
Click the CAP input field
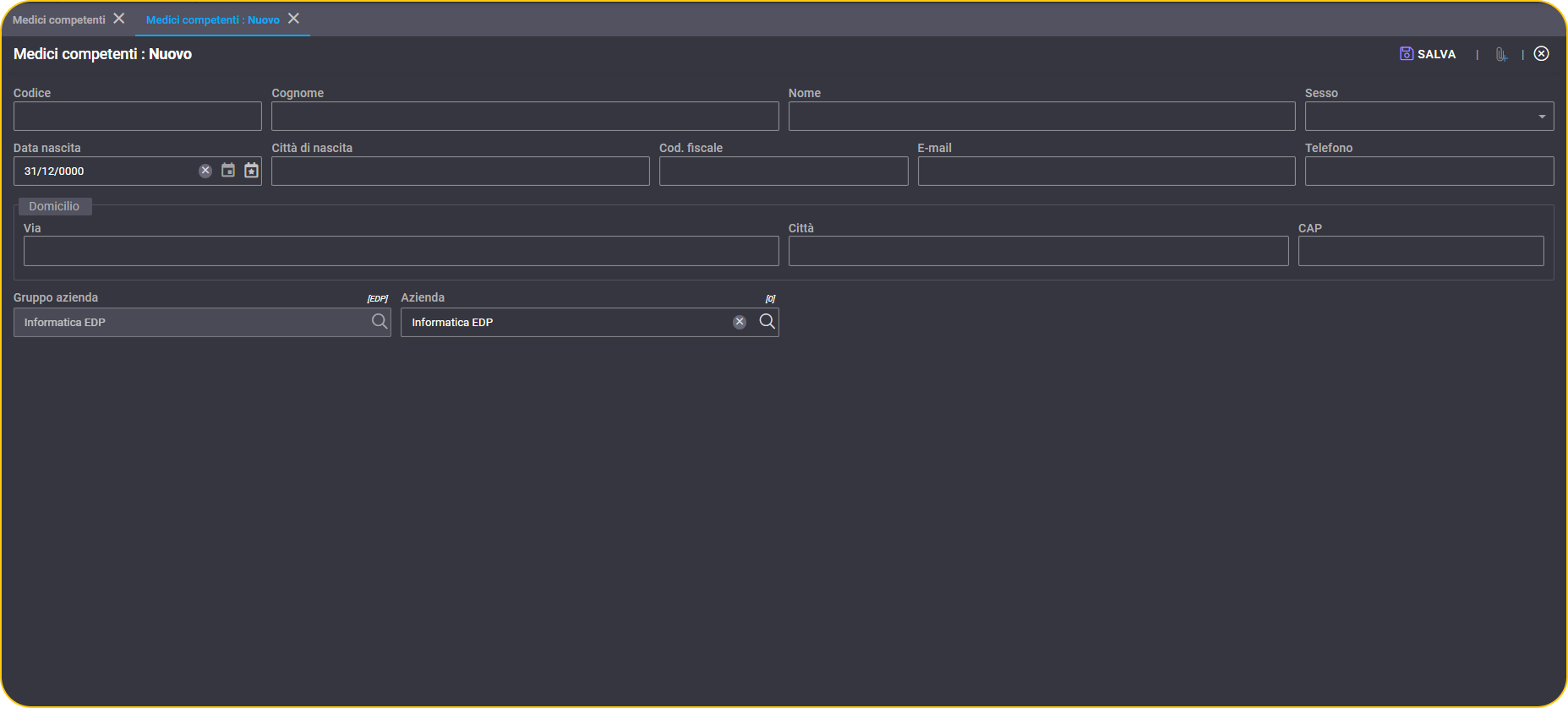[1421, 251]
